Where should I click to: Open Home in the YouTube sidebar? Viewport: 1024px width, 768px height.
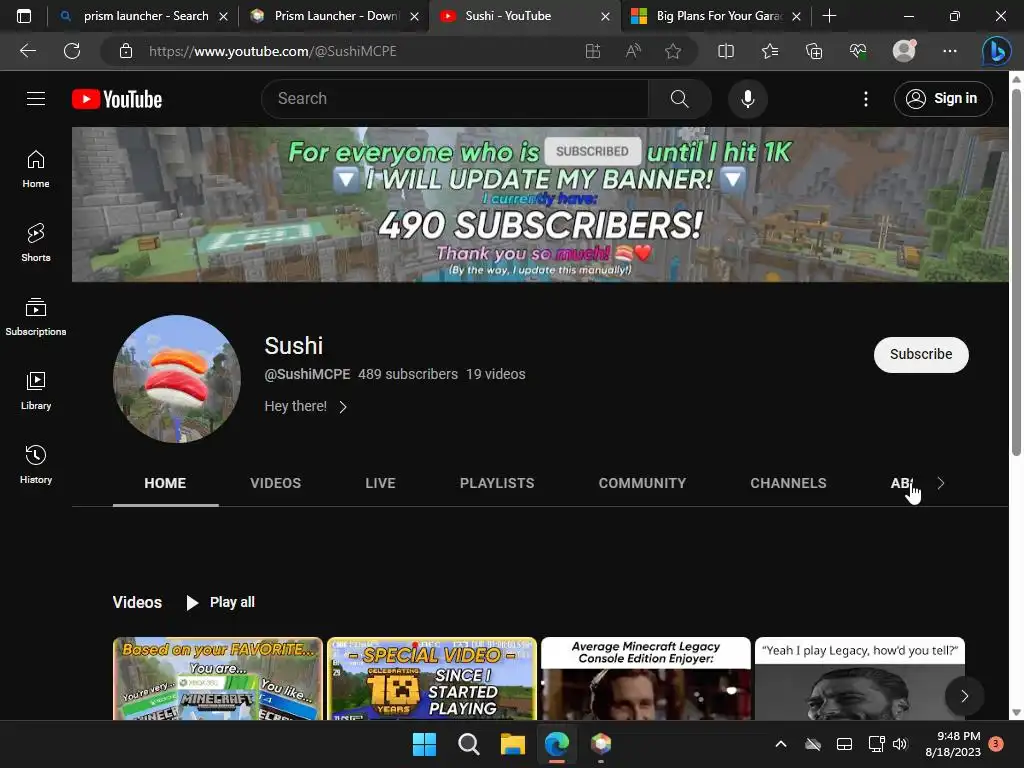[x=36, y=169]
